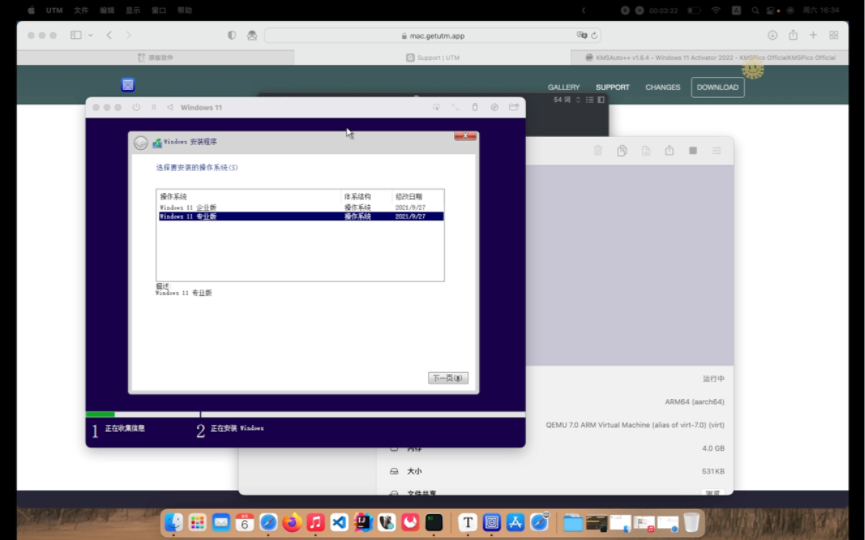Select the highlighted Windows 11 专业版 row

(x=301, y=216)
